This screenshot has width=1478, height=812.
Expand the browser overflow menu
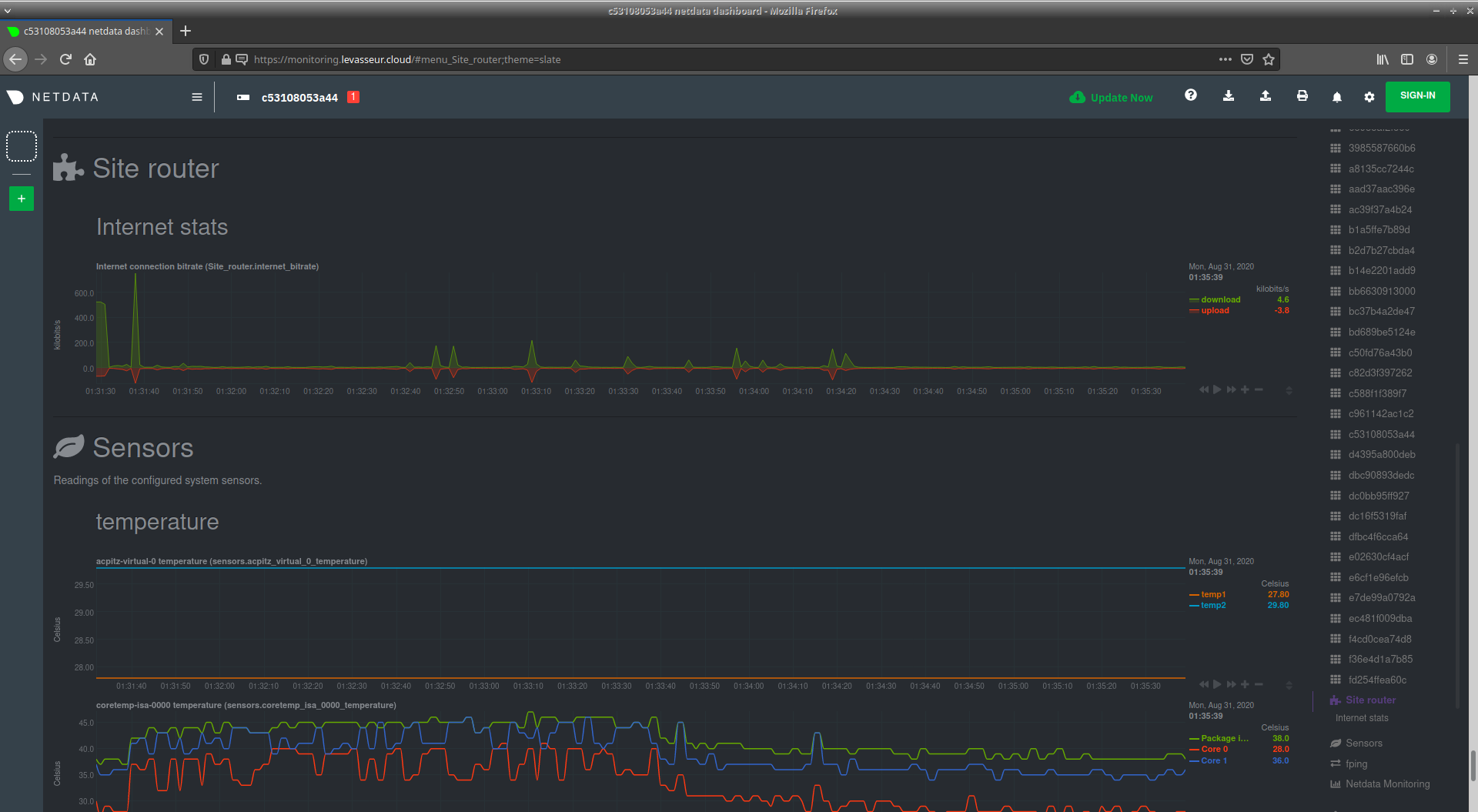point(1226,59)
